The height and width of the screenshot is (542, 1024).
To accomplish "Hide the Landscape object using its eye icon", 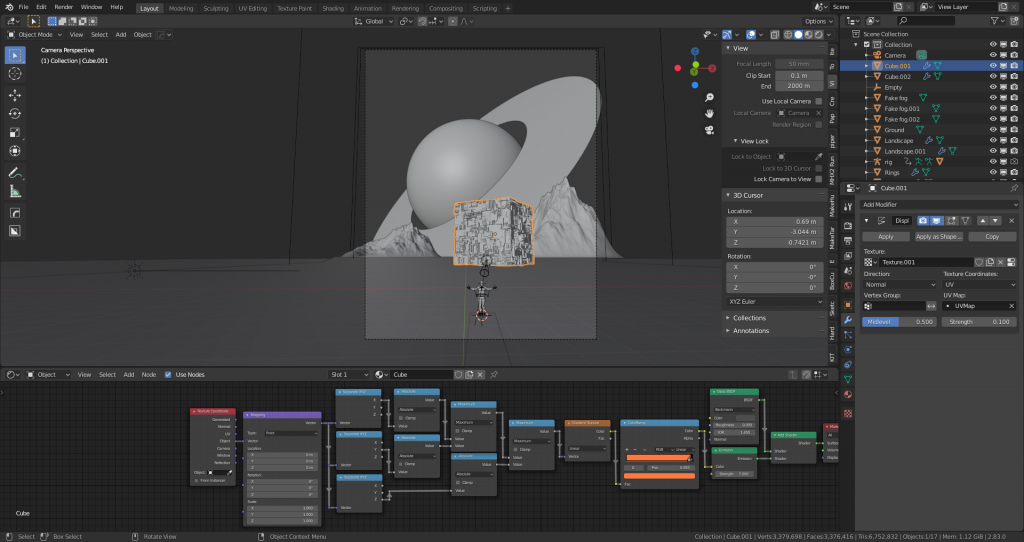I will 993,140.
